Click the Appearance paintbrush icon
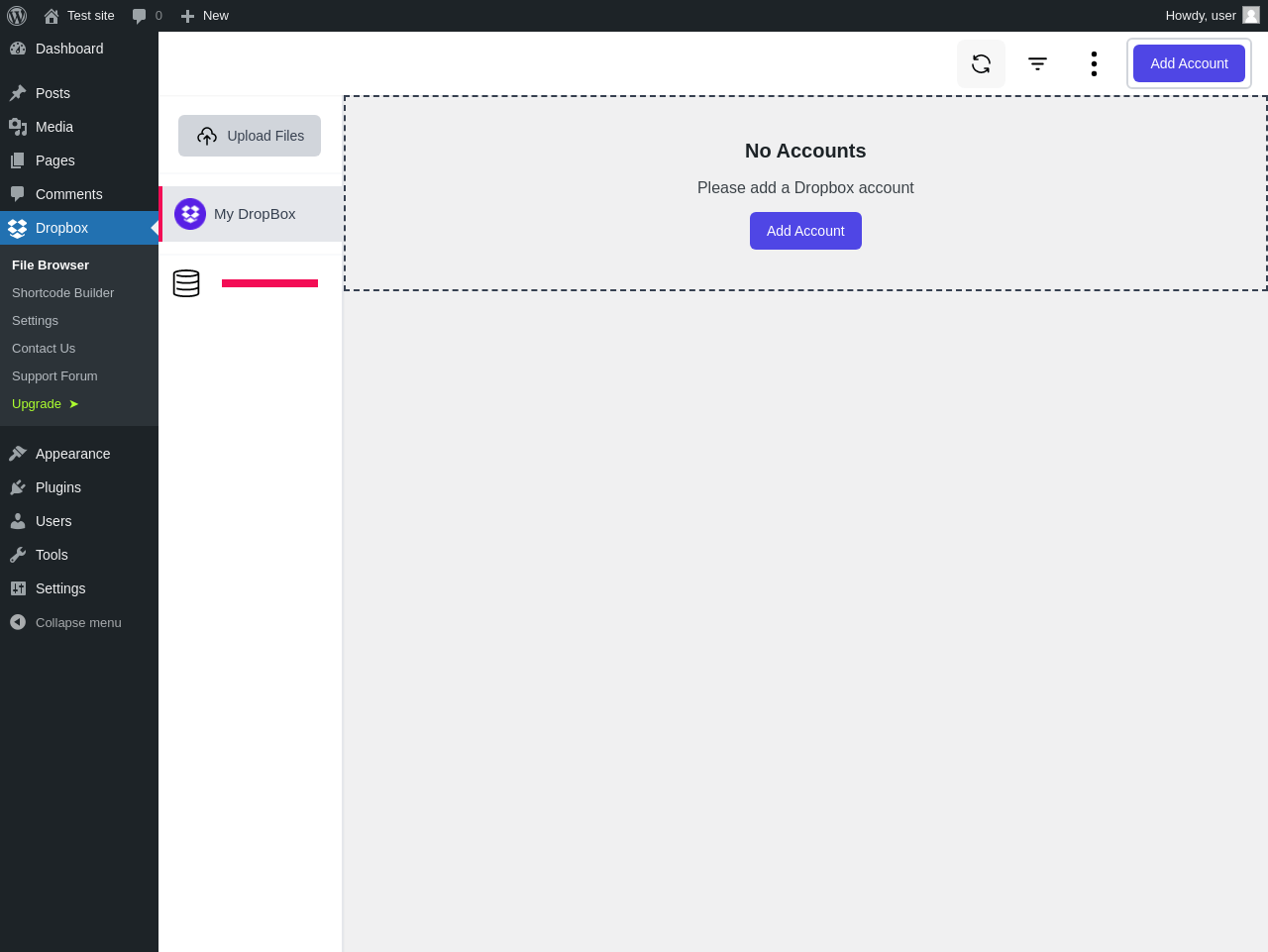The image size is (1268, 952). pos(18,454)
